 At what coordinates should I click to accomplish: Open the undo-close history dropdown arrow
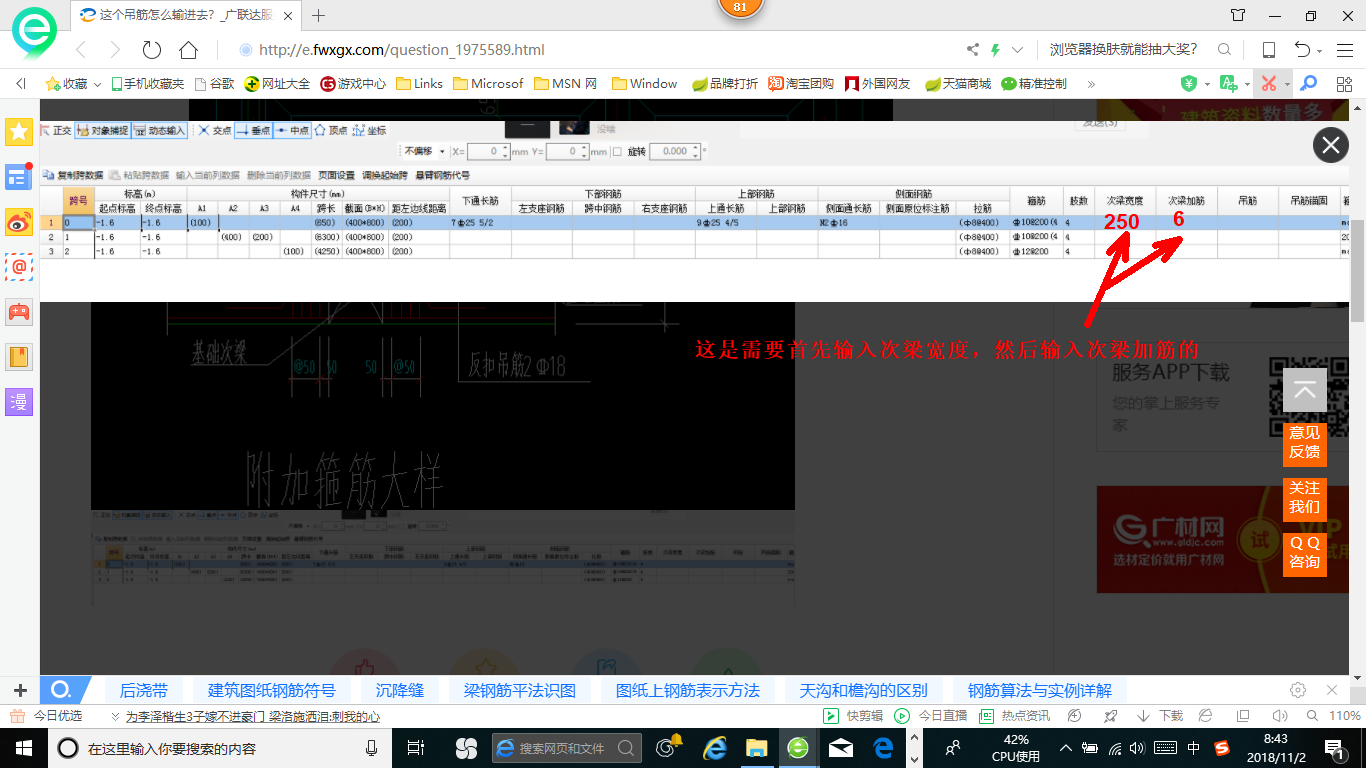pos(1320,51)
